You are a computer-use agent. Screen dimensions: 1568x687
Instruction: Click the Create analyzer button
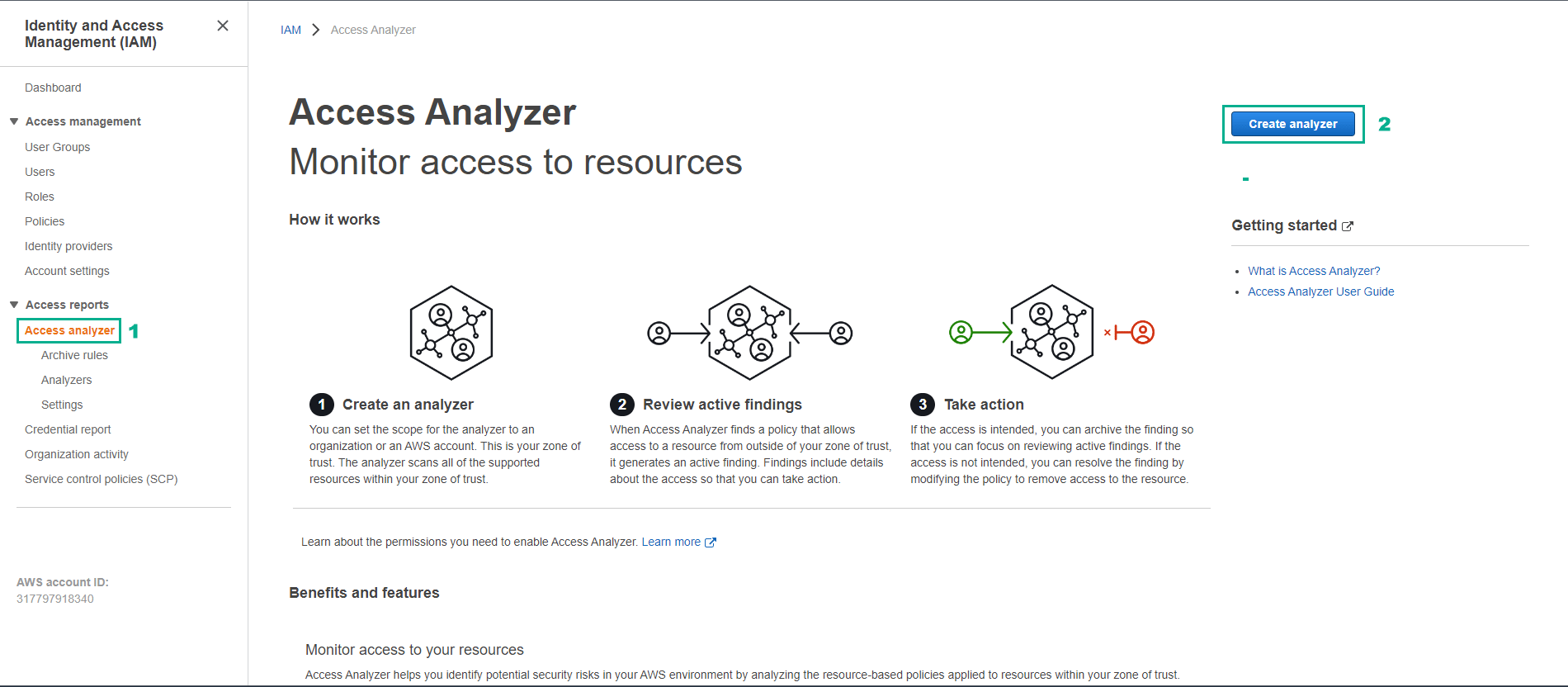point(1292,124)
